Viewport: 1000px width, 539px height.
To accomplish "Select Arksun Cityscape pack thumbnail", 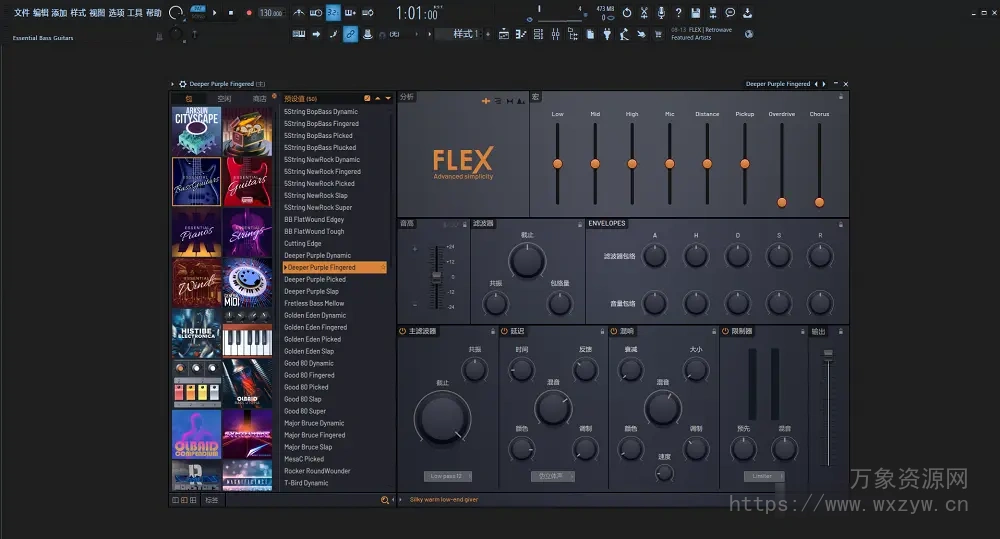I will point(196,131).
